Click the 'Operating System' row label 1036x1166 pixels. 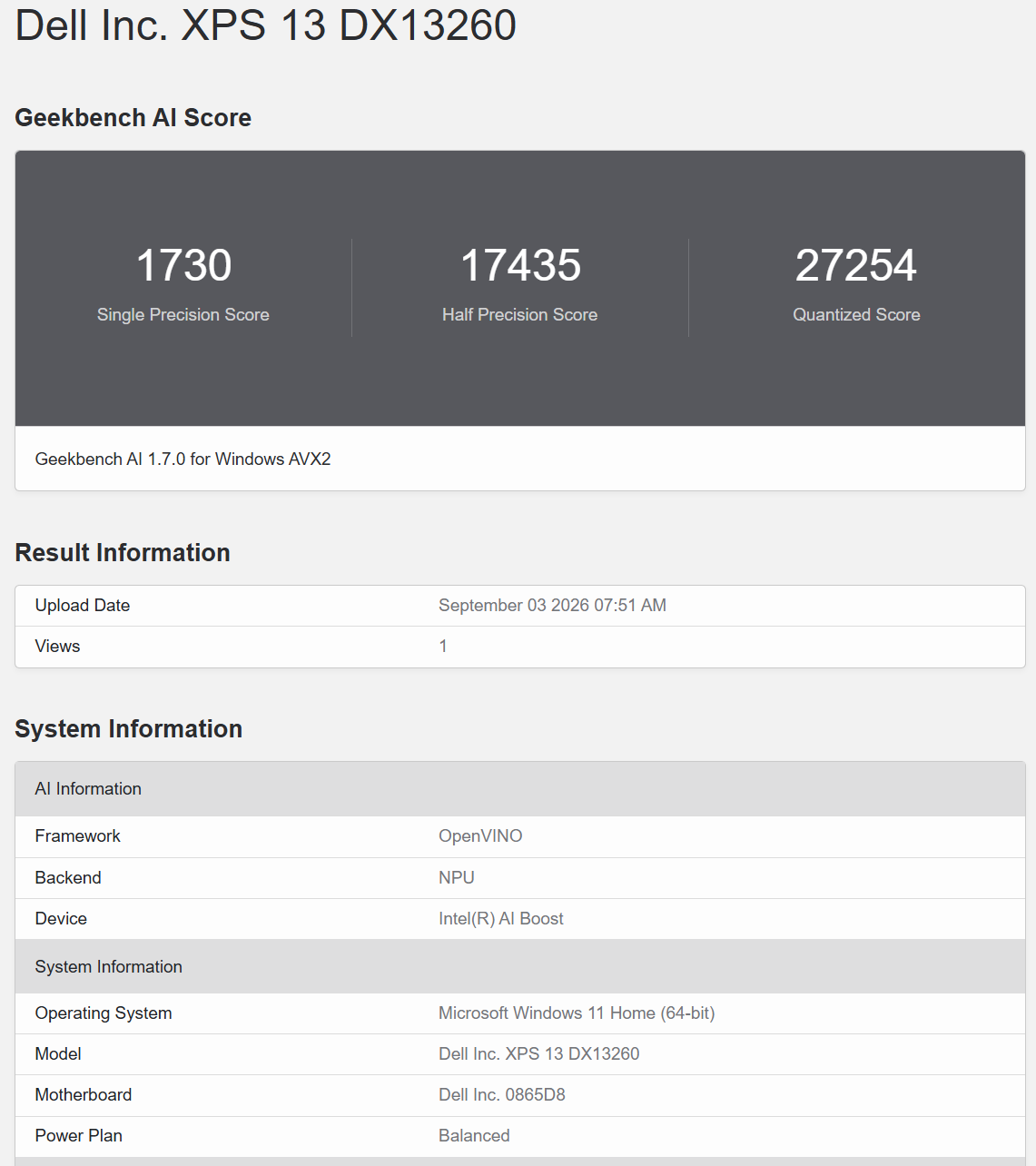104,1013
